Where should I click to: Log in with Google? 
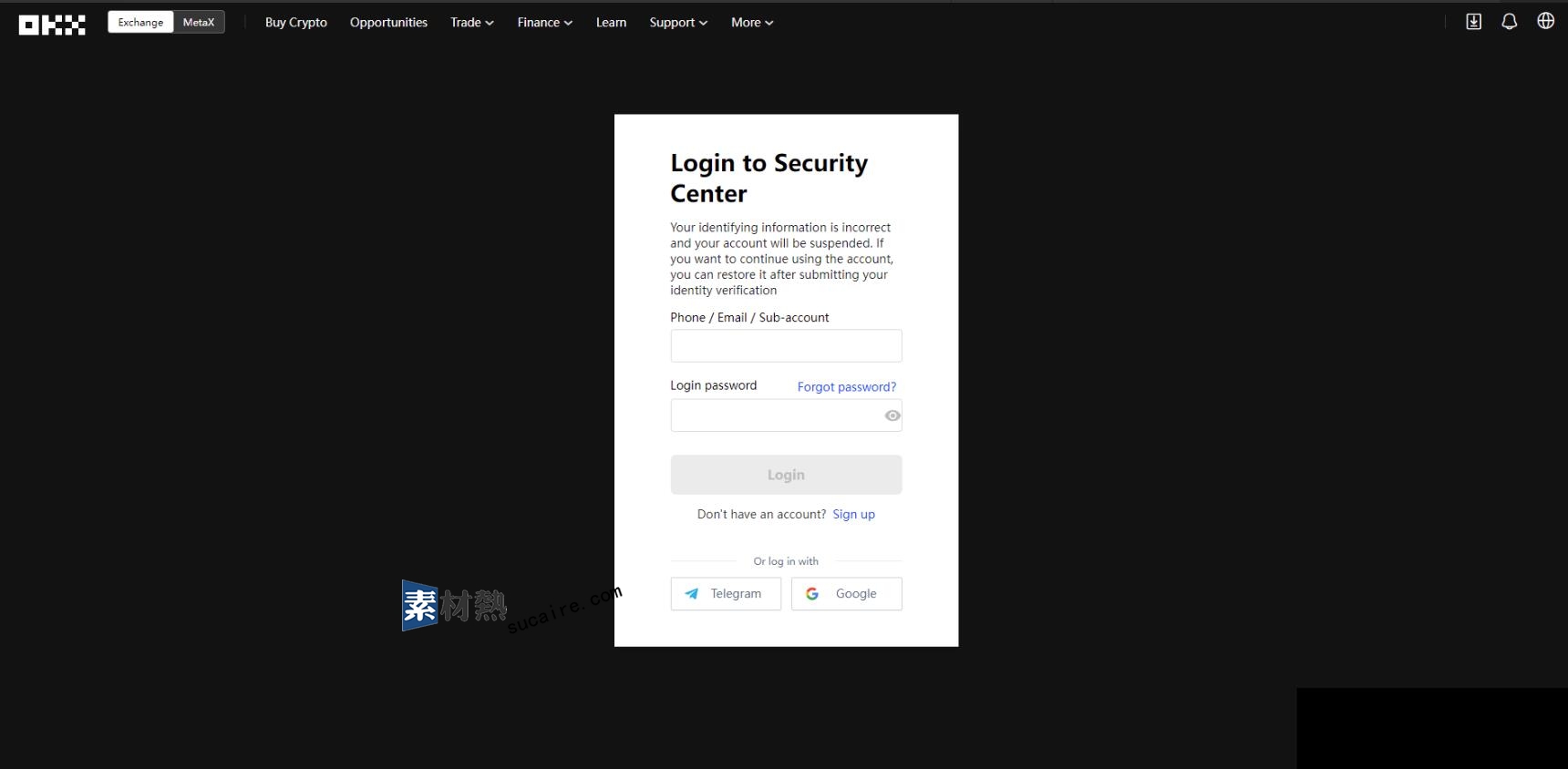pyautogui.click(x=846, y=594)
